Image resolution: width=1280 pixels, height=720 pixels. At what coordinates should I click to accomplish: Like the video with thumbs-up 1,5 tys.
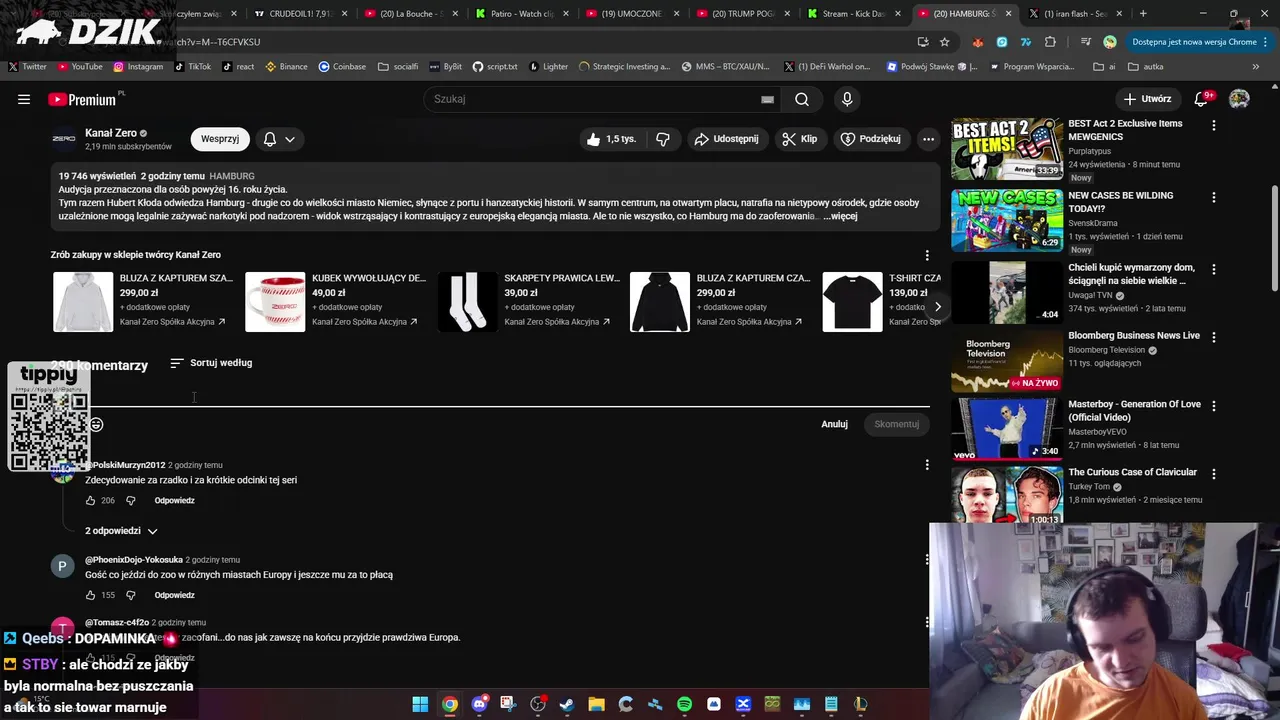pos(611,139)
